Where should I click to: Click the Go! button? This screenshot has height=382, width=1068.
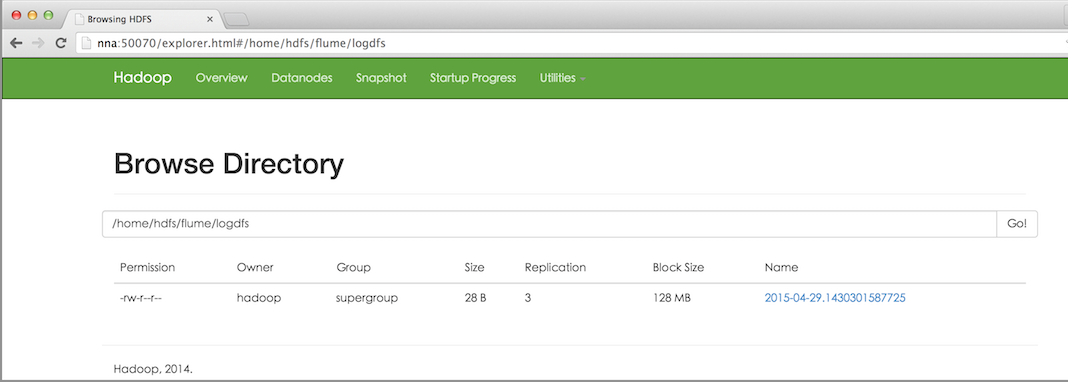pos(1017,224)
